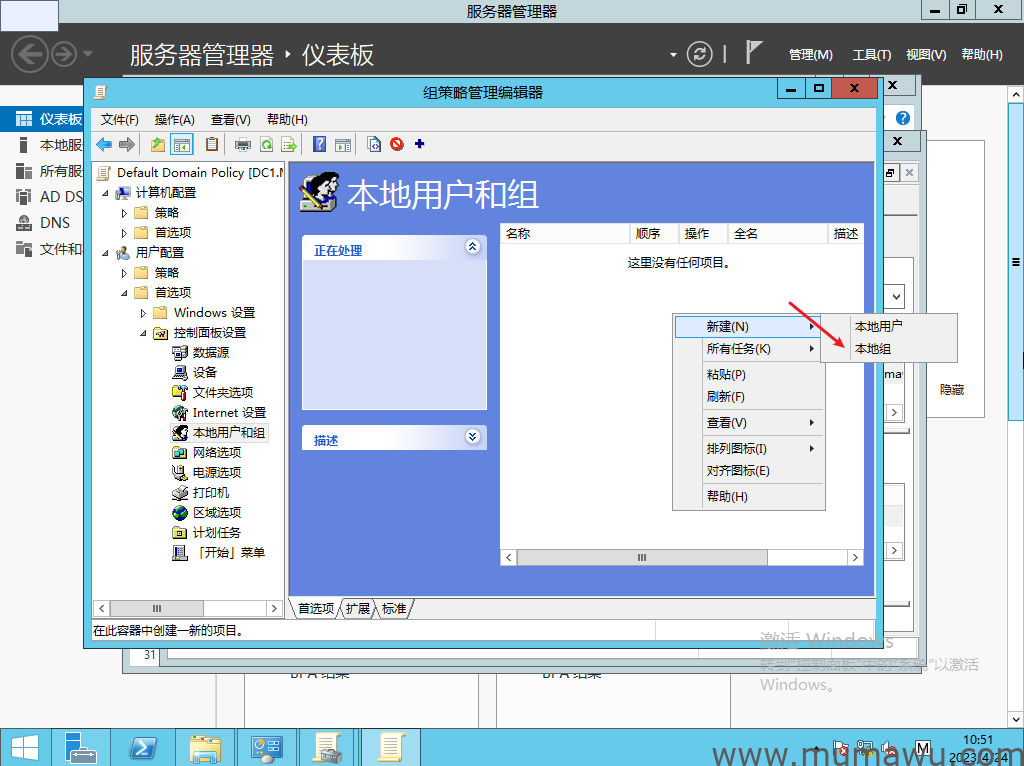Image resolution: width=1024 pixels, height=766 pixels.
Task: Select 本地用户 in the submenu
Action: (878, 326)
